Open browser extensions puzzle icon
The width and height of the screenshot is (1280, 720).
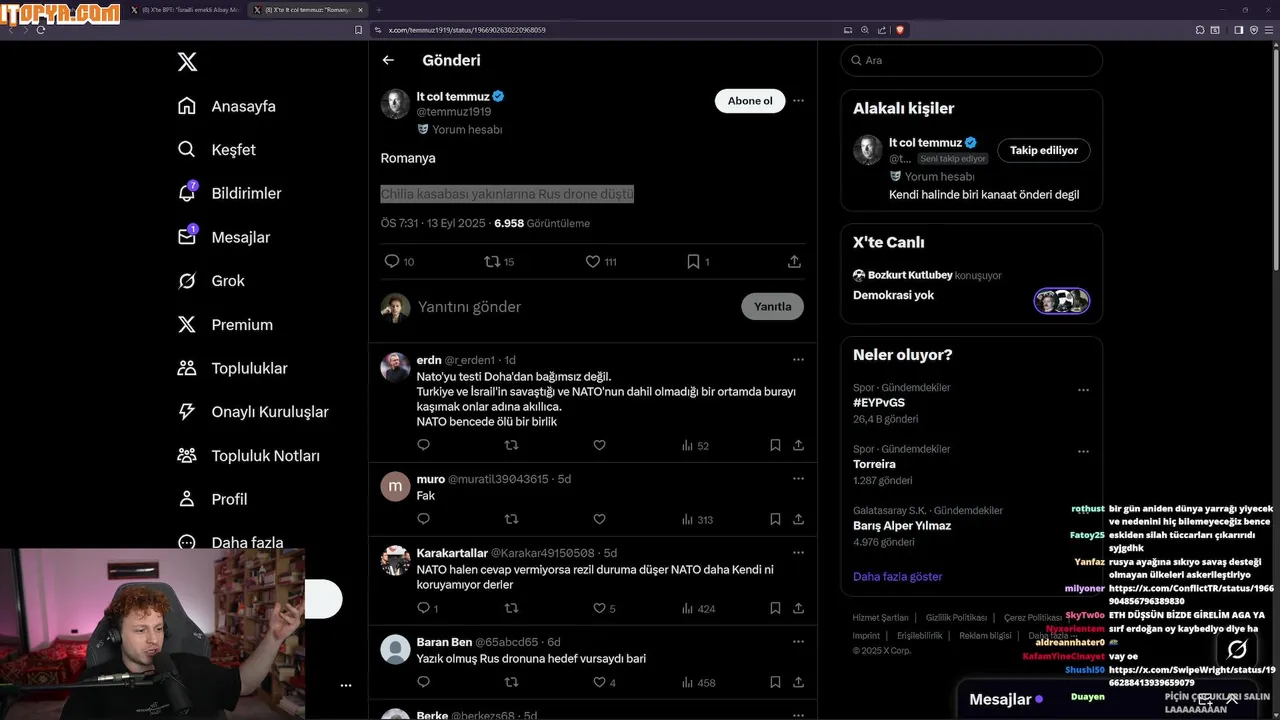point(1200,30)
